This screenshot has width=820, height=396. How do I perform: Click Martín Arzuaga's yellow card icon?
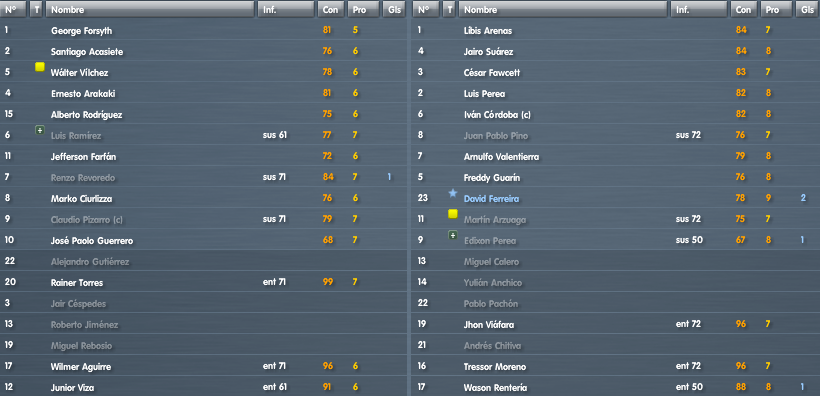[453, 213]
